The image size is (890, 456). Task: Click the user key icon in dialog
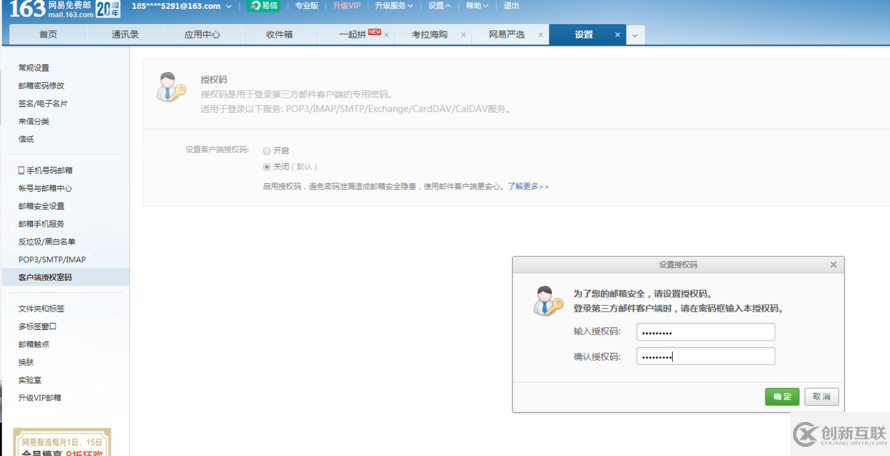point(548,301)
